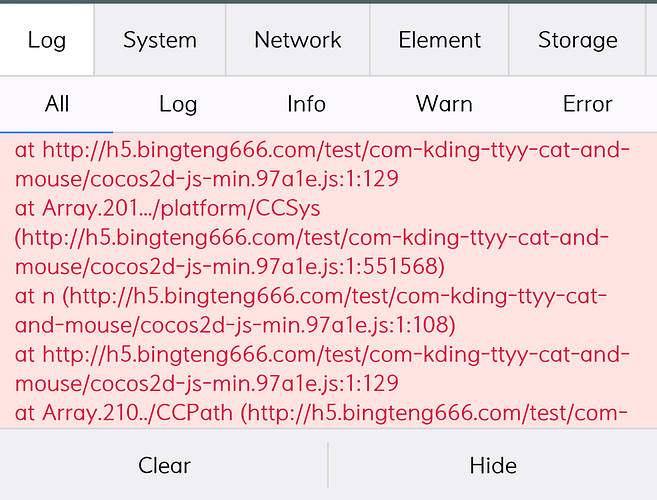Filter messages to Info level

[x=306, y=104]
